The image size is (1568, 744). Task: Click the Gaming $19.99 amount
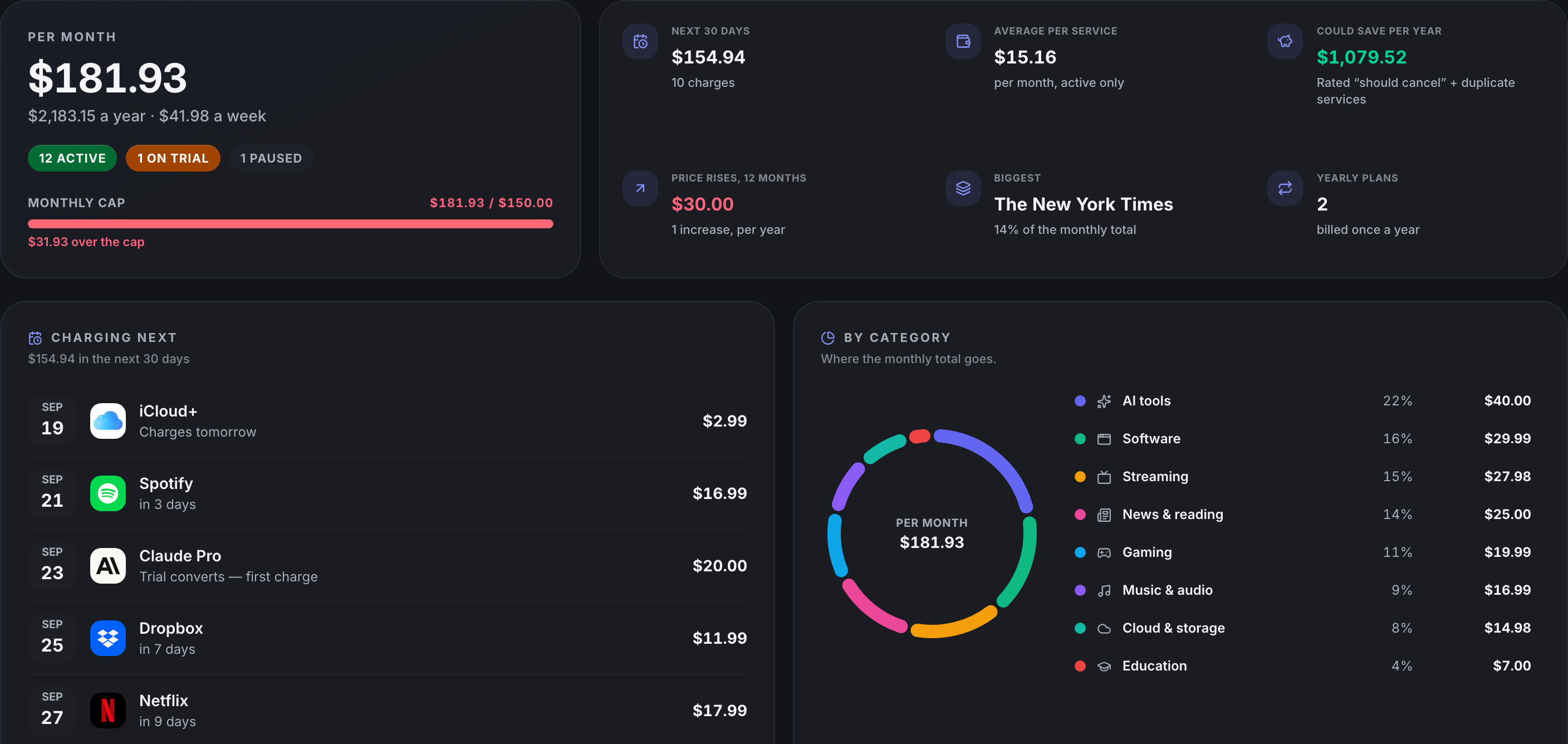pos(1507,552)
